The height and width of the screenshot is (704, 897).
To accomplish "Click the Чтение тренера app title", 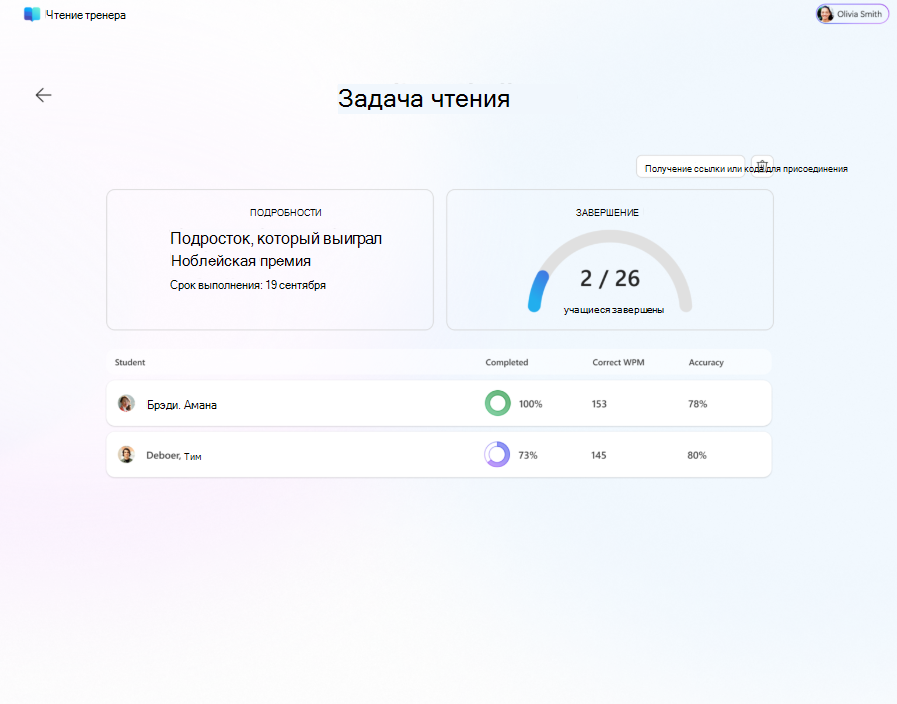I will click(x=86, y=15).
